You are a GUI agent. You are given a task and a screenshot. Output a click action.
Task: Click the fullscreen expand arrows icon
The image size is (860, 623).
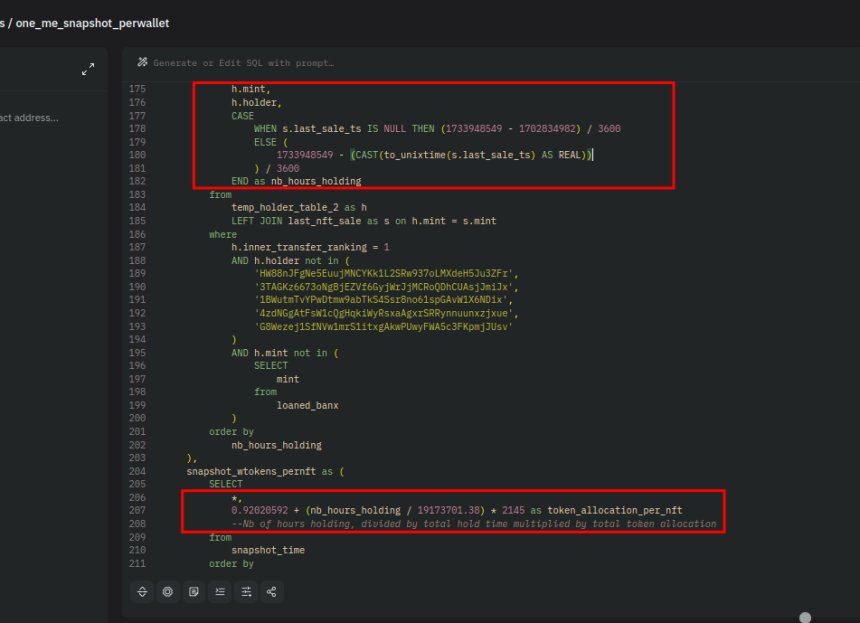click(x=88, y=69)
